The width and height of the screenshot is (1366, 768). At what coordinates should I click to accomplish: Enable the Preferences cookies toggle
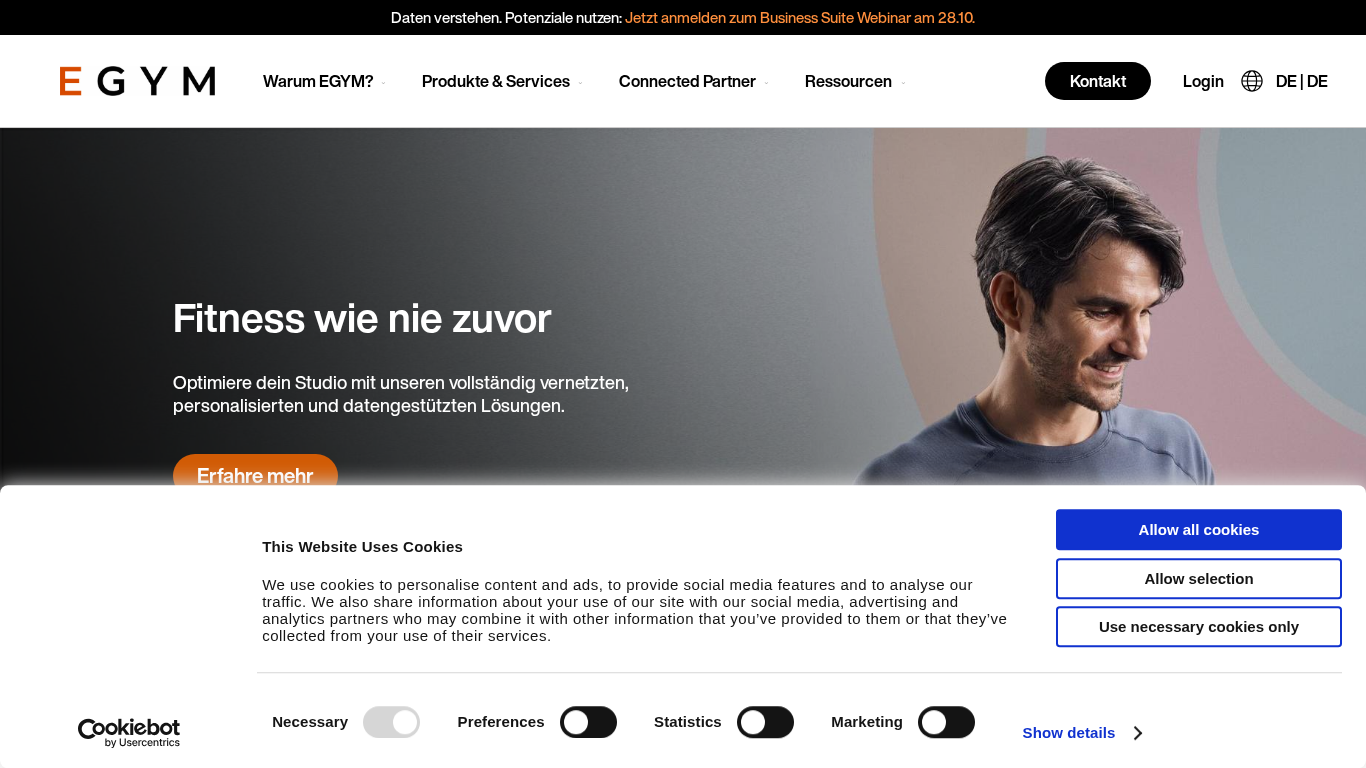tap(588, 722)
